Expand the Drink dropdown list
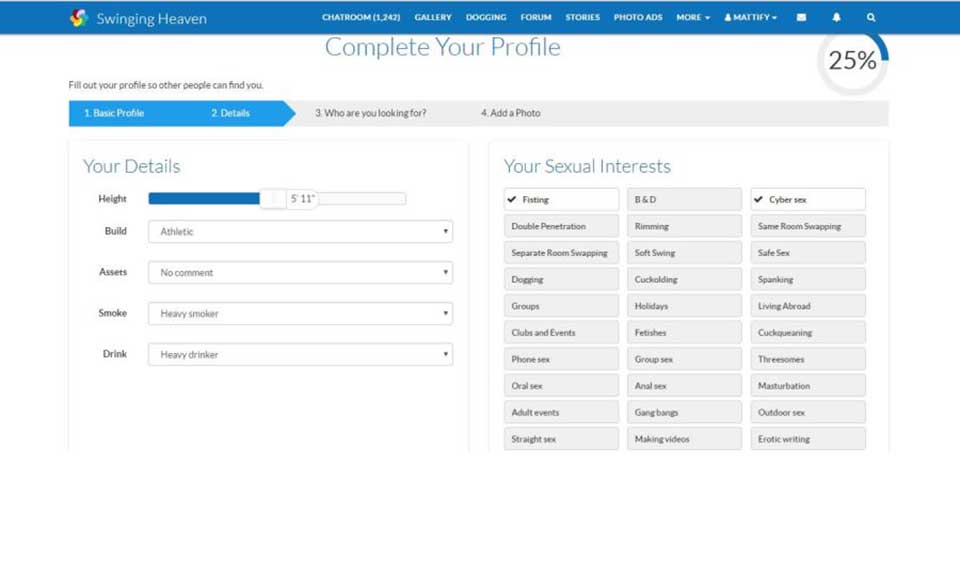The height and width of the screenshot is (561, 960). 300,355
